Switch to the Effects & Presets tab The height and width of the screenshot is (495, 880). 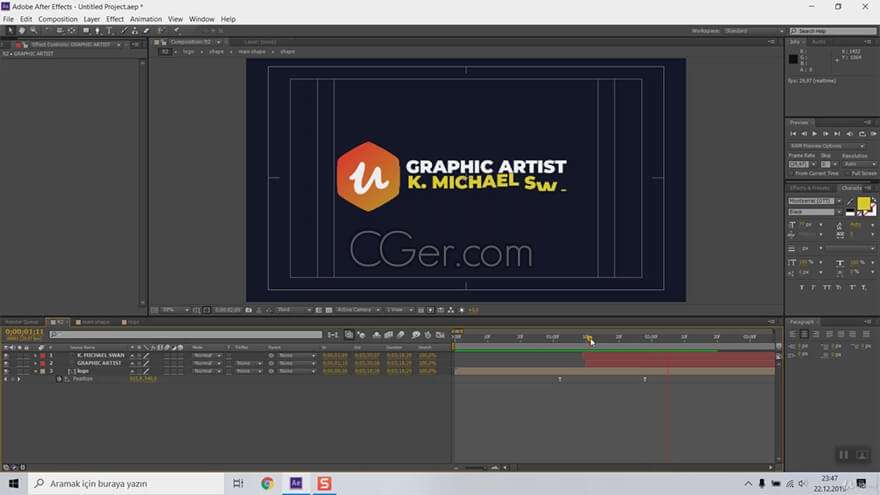(x=809, y=187)
